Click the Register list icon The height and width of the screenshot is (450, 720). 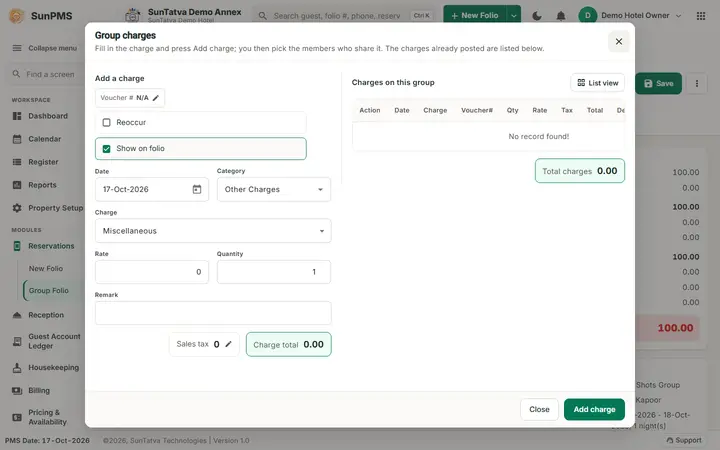[x=17, y=162]
